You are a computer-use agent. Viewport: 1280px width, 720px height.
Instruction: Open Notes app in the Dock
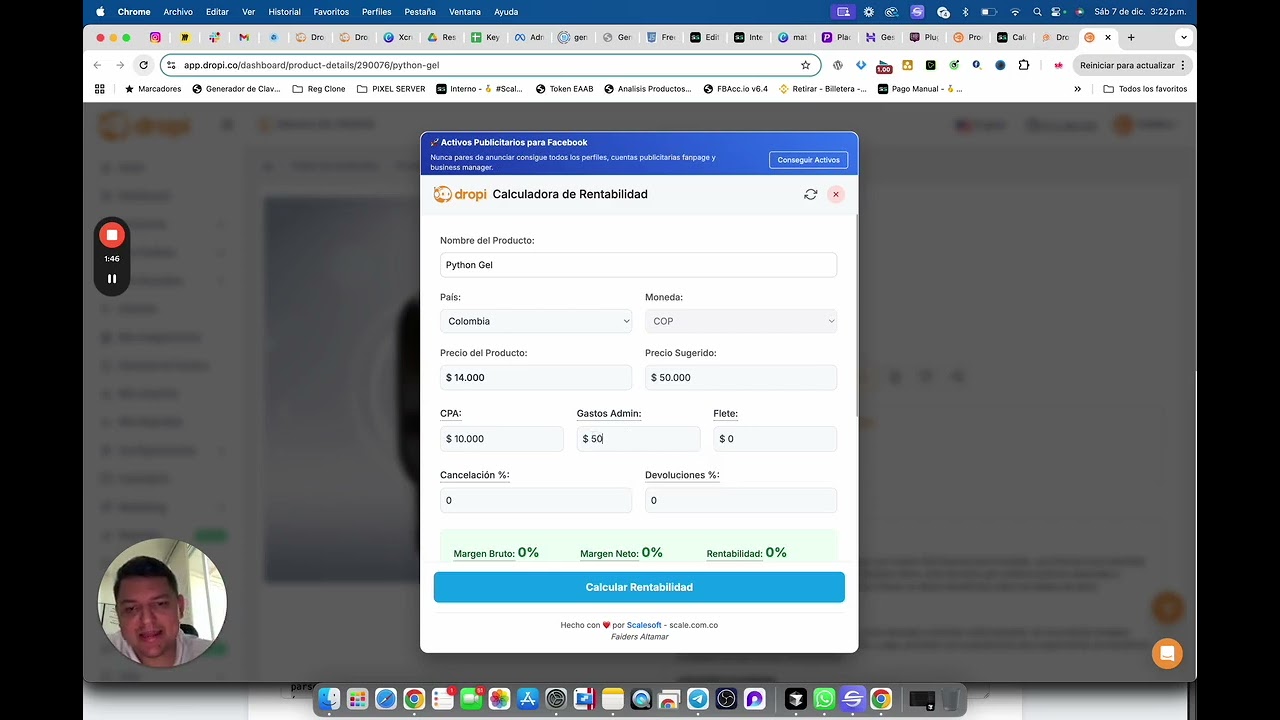613,699
